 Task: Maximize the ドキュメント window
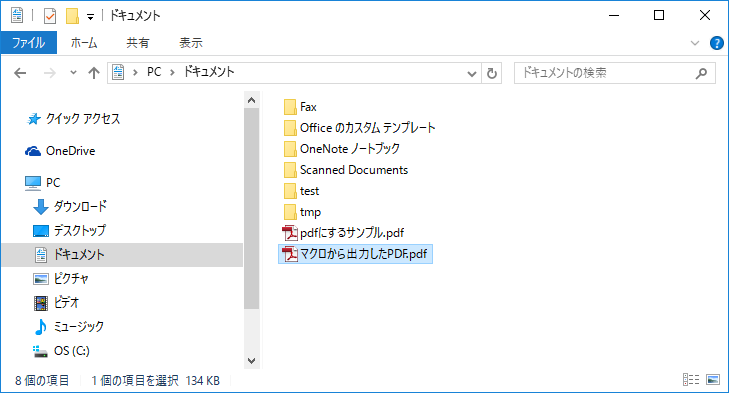659,15
